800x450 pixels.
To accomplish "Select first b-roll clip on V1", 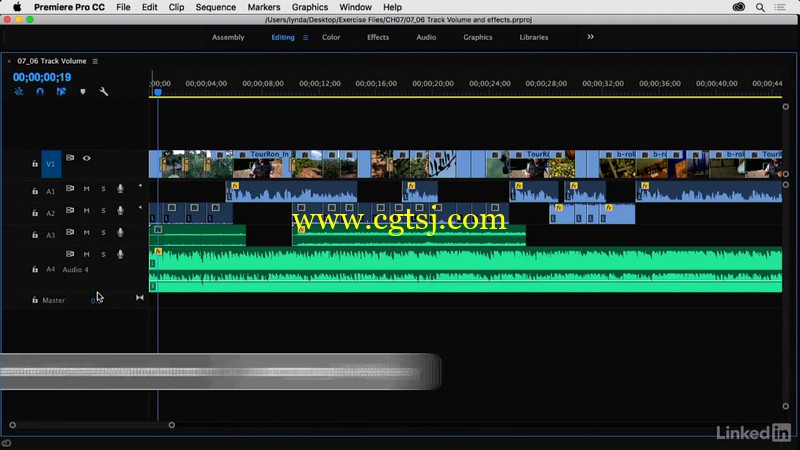I will [x=618, y=164].
